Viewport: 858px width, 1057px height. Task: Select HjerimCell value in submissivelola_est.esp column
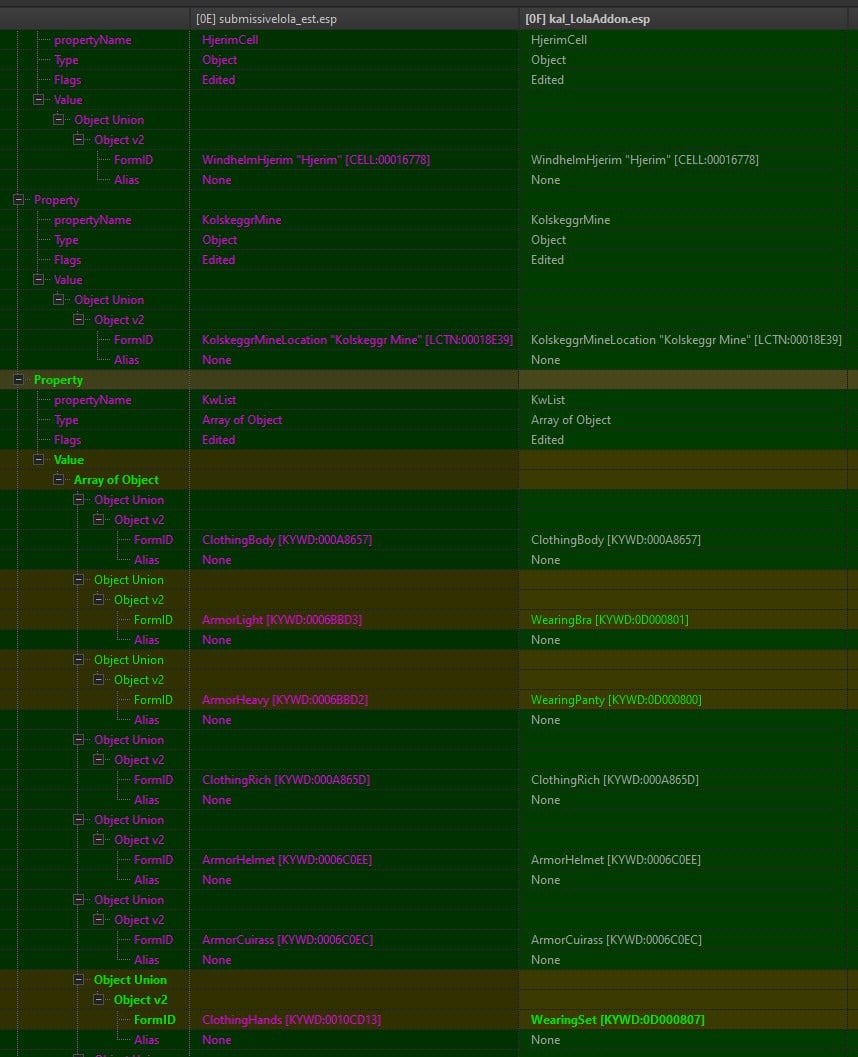(x=230, y=40)
